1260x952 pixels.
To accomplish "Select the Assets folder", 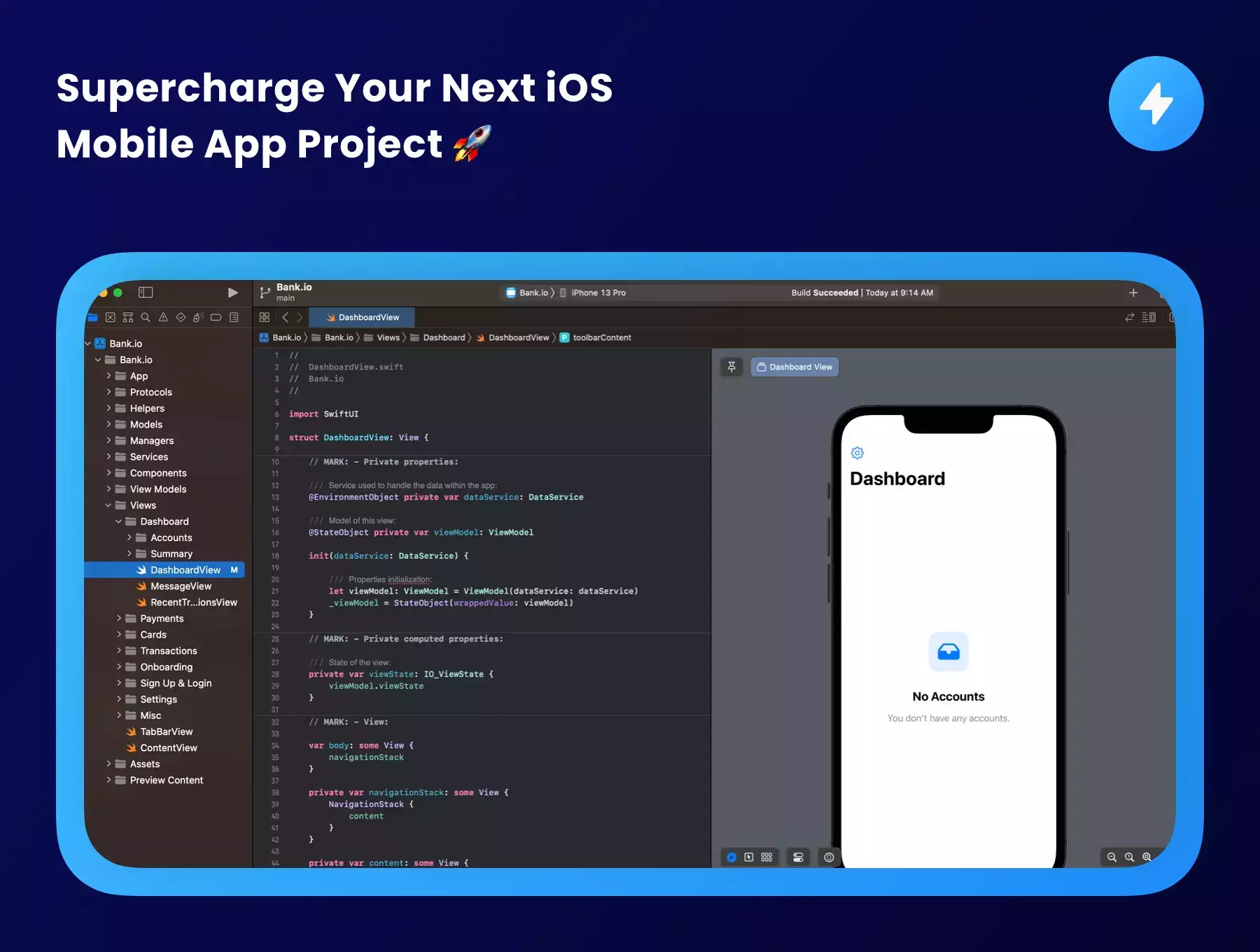I will point(137,764).
